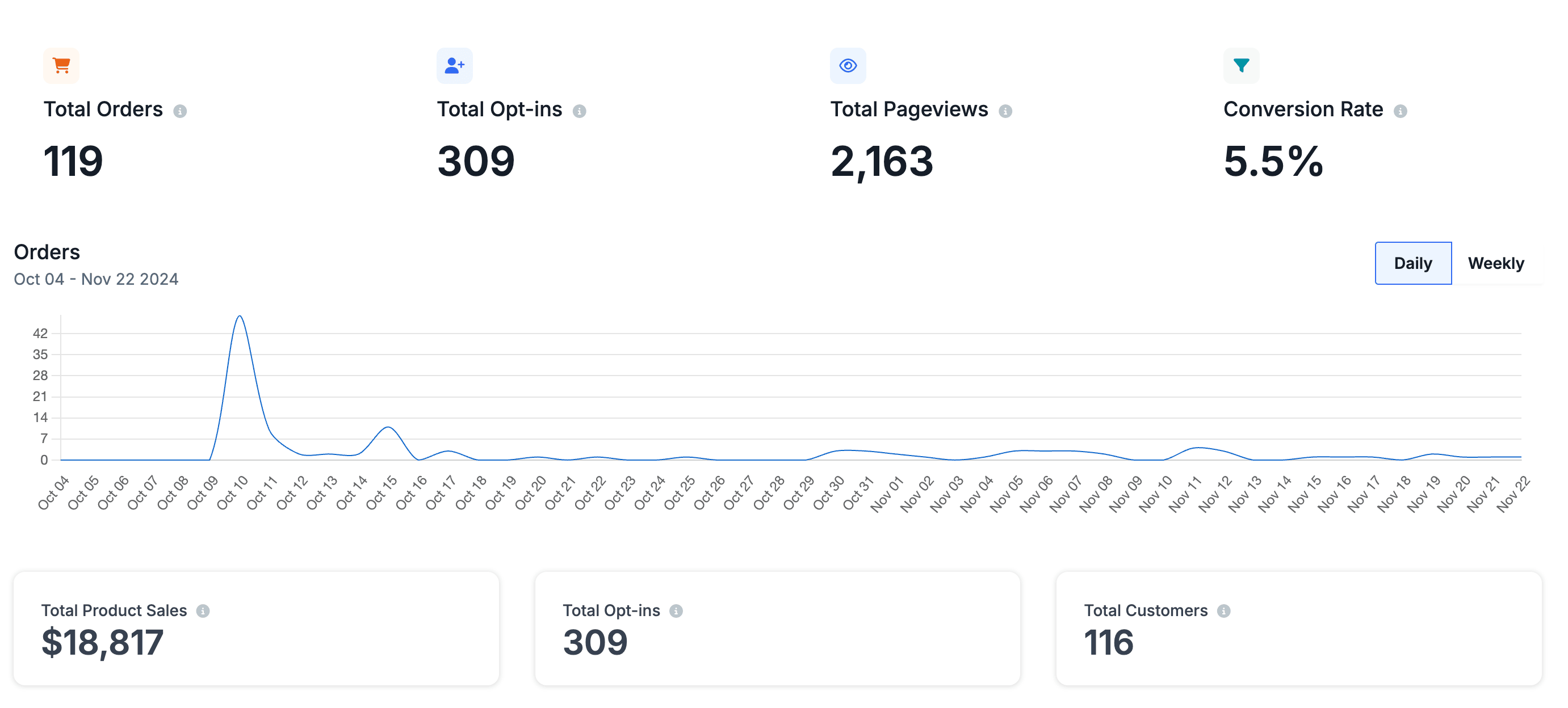Viewport: 1568px width, 708px height.
Task: Switch chart to Weekly view
Action: 1495,263
